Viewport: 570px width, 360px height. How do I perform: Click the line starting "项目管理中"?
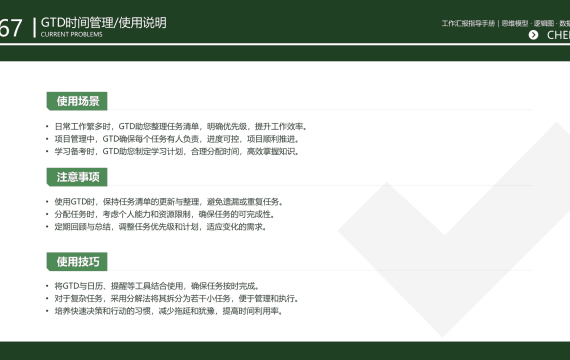[177, 139]
